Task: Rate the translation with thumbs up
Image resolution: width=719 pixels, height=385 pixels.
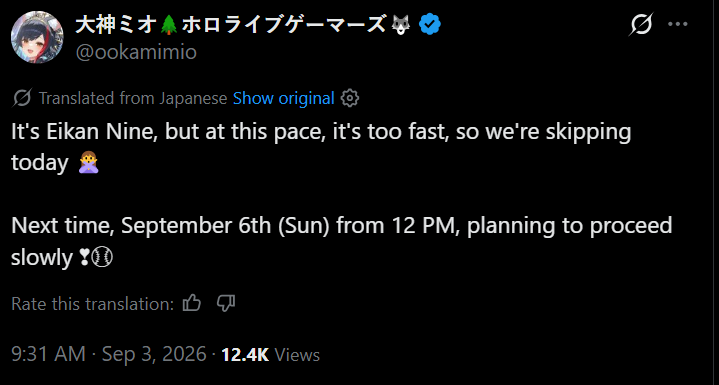Action: [192, 303]
